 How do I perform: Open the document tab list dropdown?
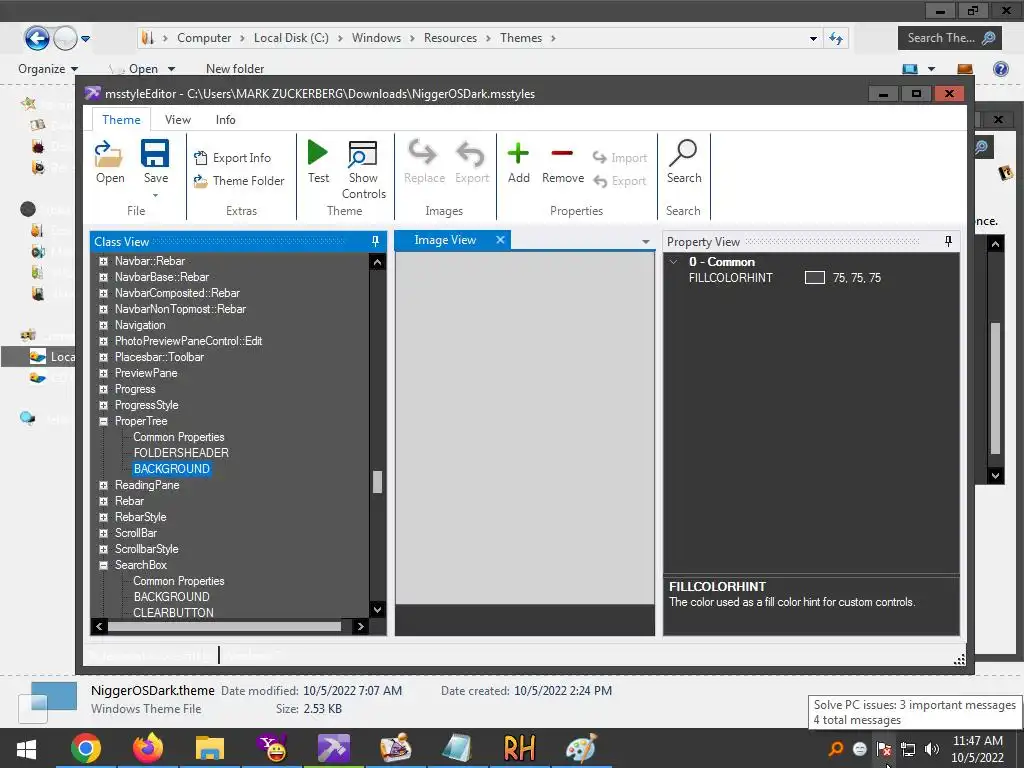tap(646, 242)
